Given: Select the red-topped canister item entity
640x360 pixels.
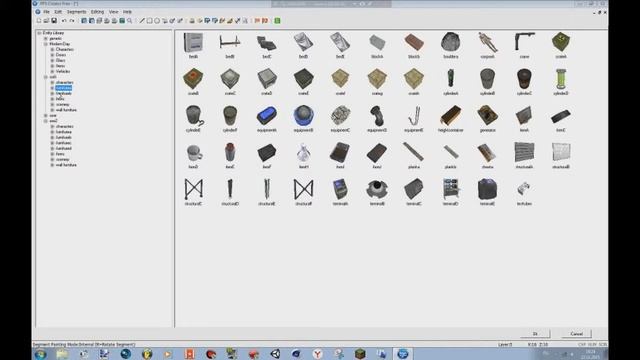Looking at the screenshot, I should coord(230,152).
